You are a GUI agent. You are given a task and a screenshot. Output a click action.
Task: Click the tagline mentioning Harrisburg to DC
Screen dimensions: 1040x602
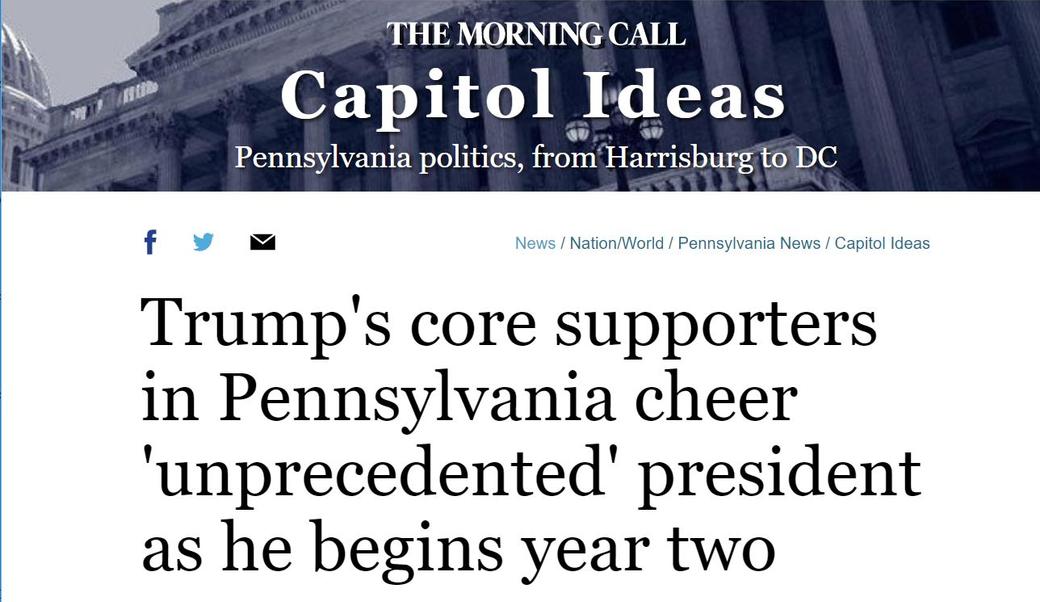[x=535, y=157]
